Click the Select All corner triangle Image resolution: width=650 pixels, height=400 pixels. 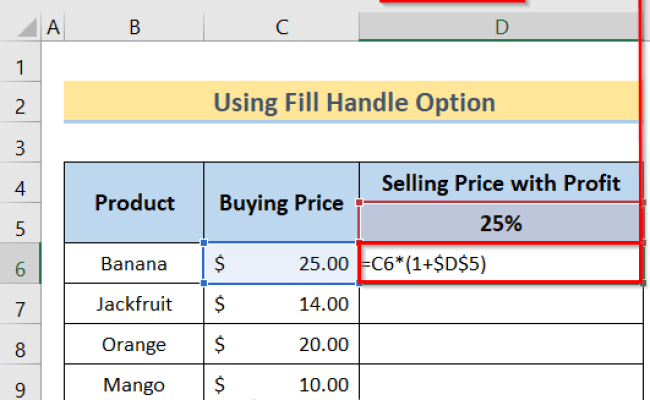click(x=27, y=27)
